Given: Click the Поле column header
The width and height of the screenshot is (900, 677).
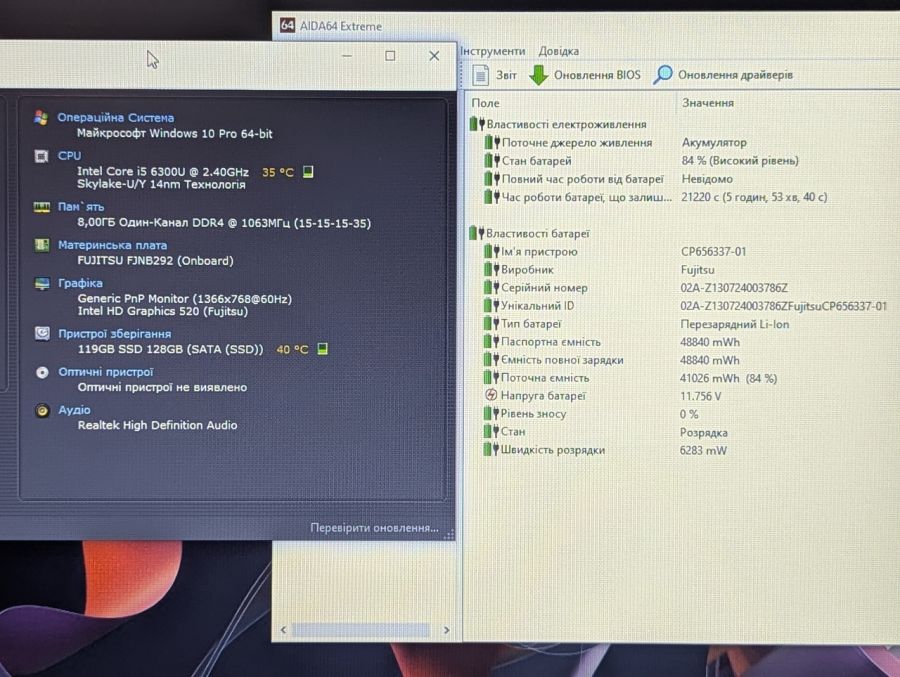Looking at the screenshot, I should pyautogui.click(x=485, y=103).
